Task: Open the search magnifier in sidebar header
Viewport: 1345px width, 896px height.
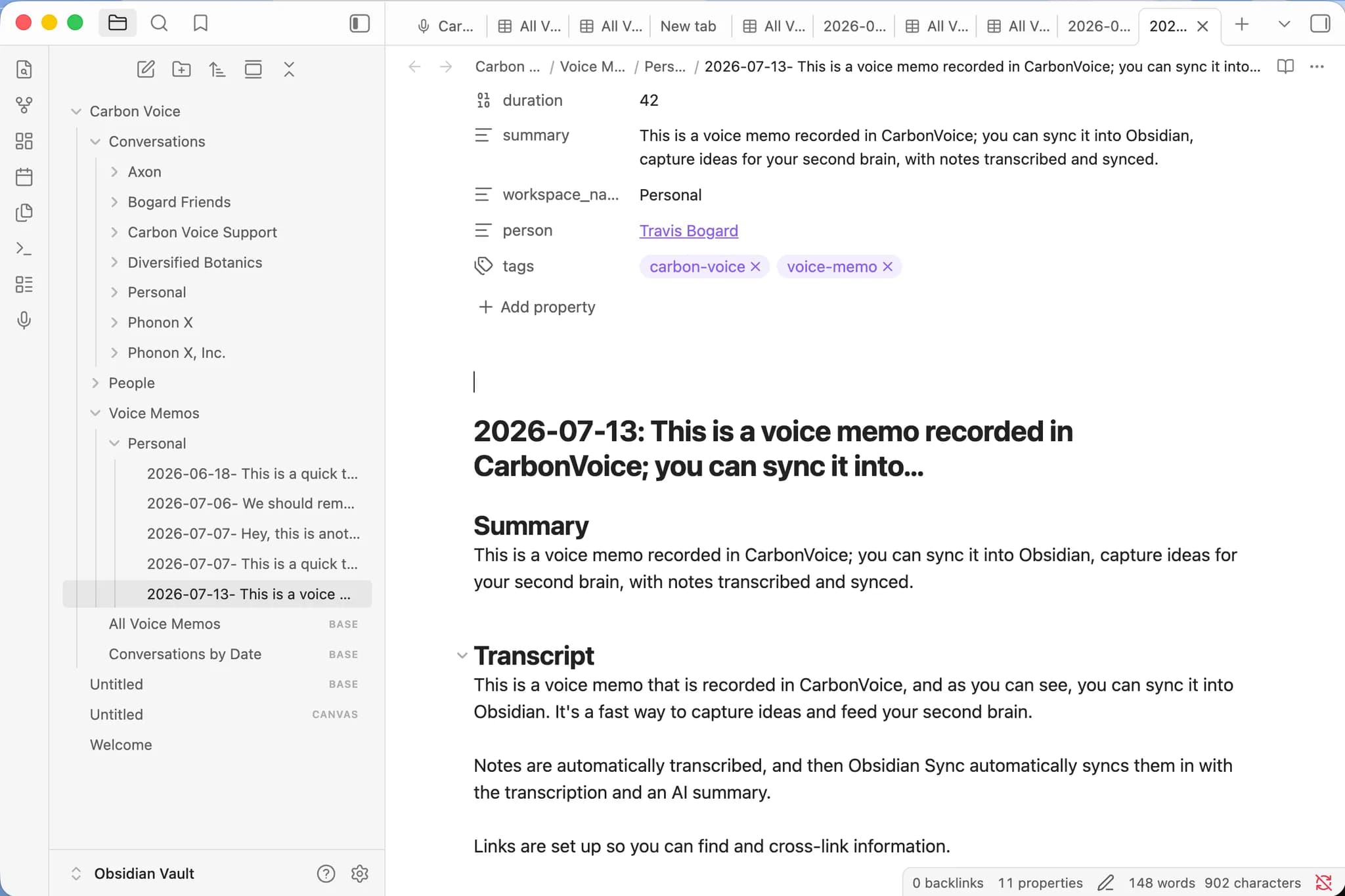Action: [159, 24]
